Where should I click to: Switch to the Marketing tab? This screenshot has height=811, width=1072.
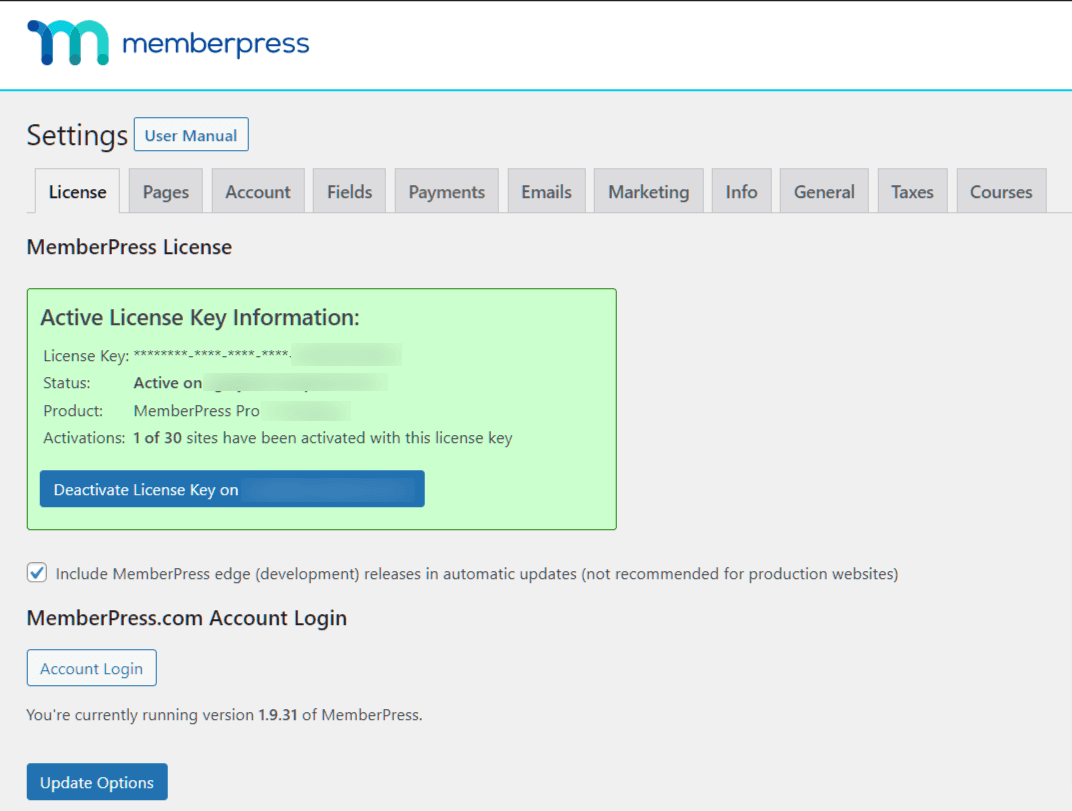pos(648,190)
